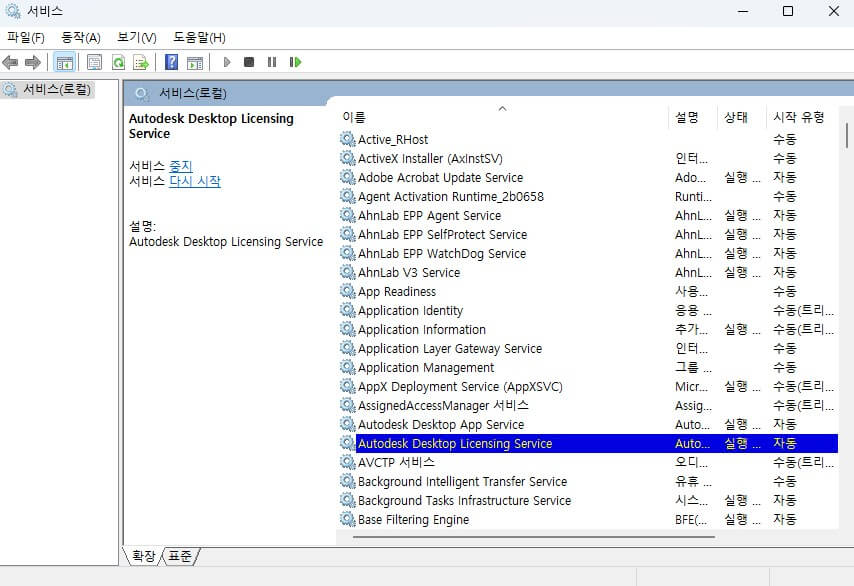
Task: Click the horizontal scrollbar below the list
Action: pyautogui.click(x=534, y=537)
